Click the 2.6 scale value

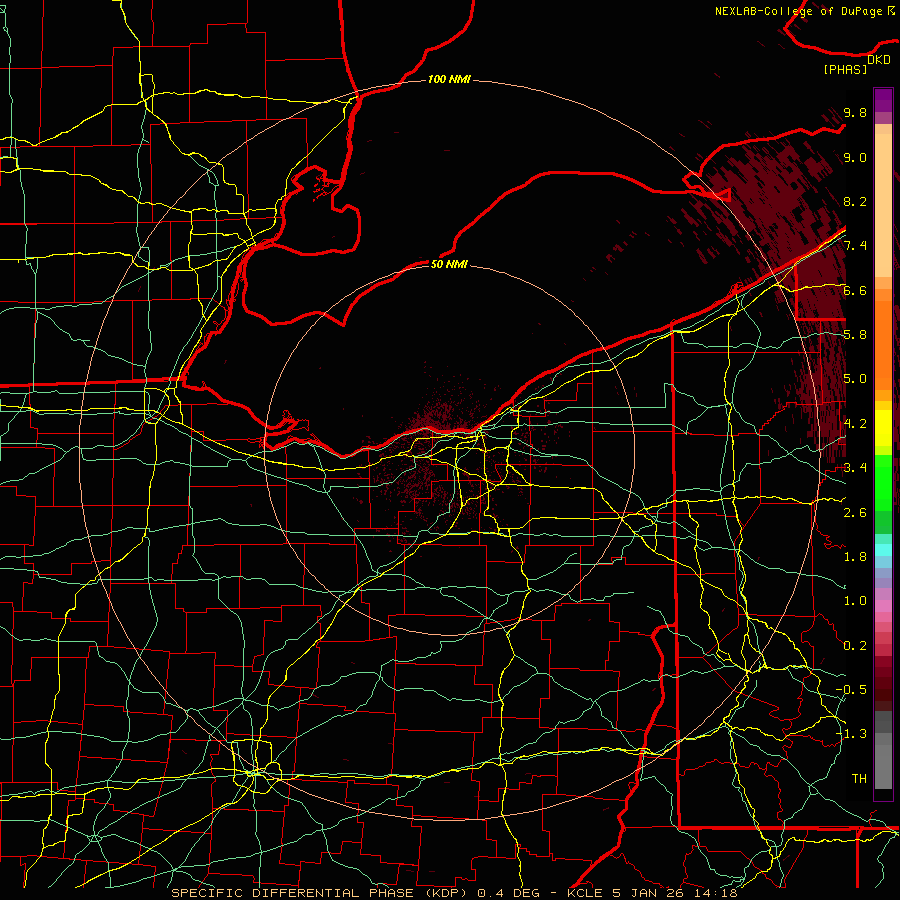coord(855,513)
